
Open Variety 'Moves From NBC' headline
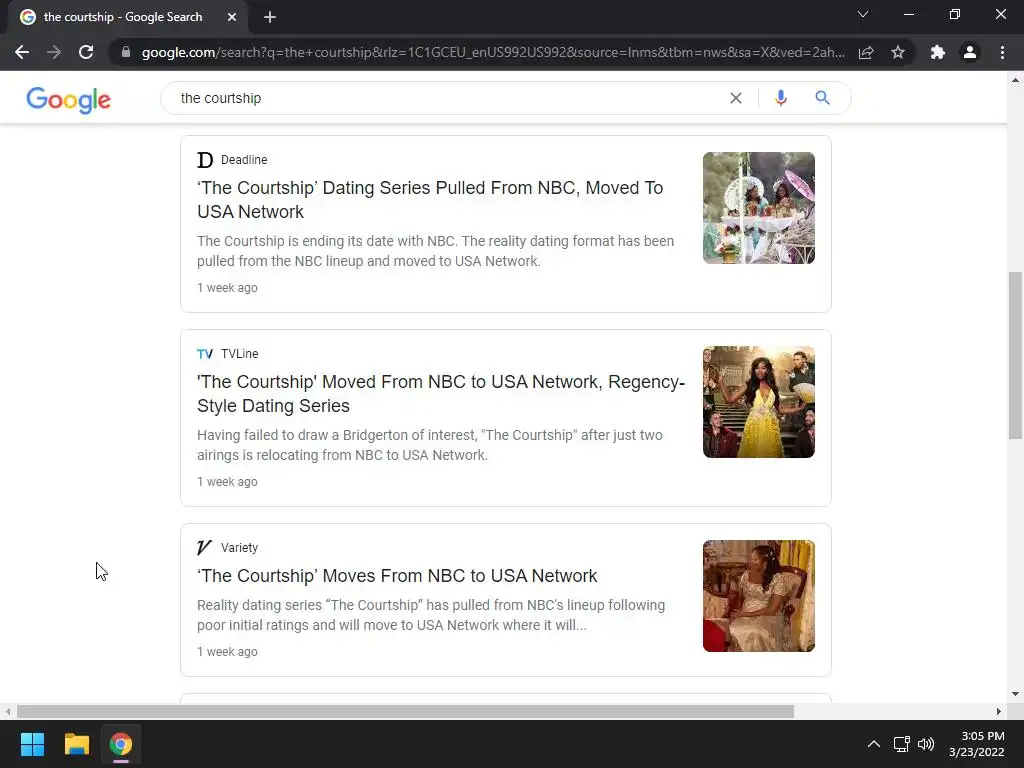point(397,575)
